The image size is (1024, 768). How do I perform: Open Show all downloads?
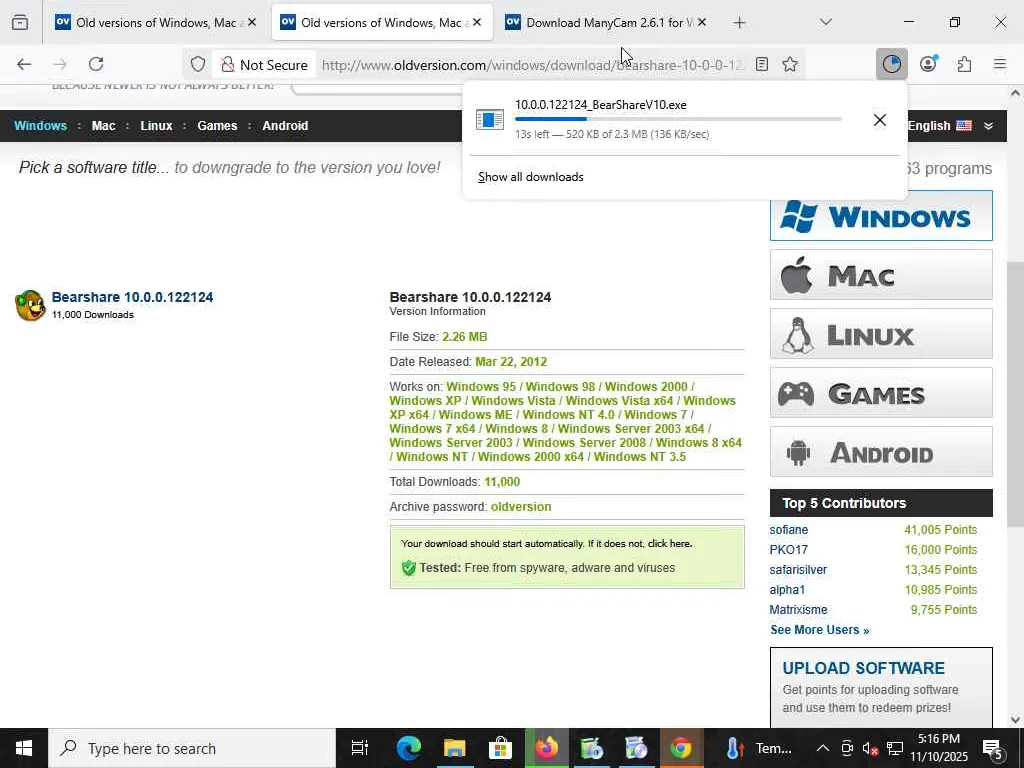(x=530, y=177)
